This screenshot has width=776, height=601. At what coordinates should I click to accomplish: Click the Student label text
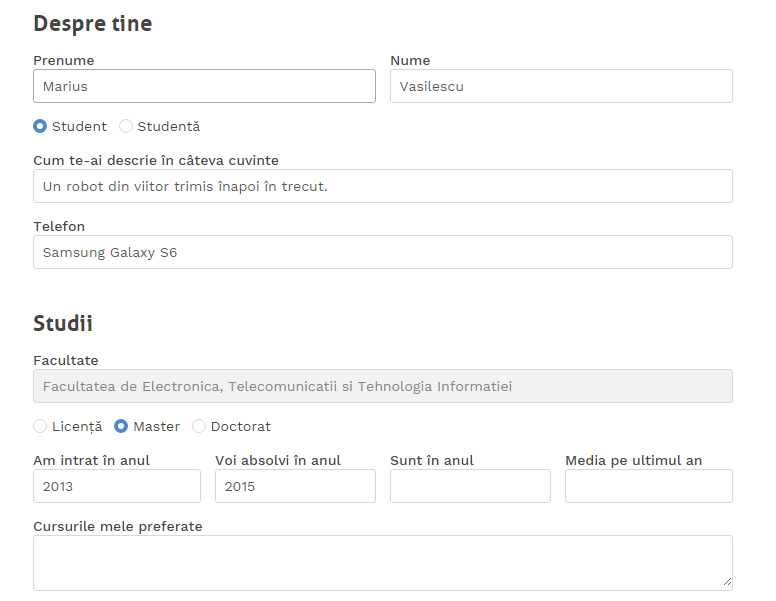tap(79, 127)
